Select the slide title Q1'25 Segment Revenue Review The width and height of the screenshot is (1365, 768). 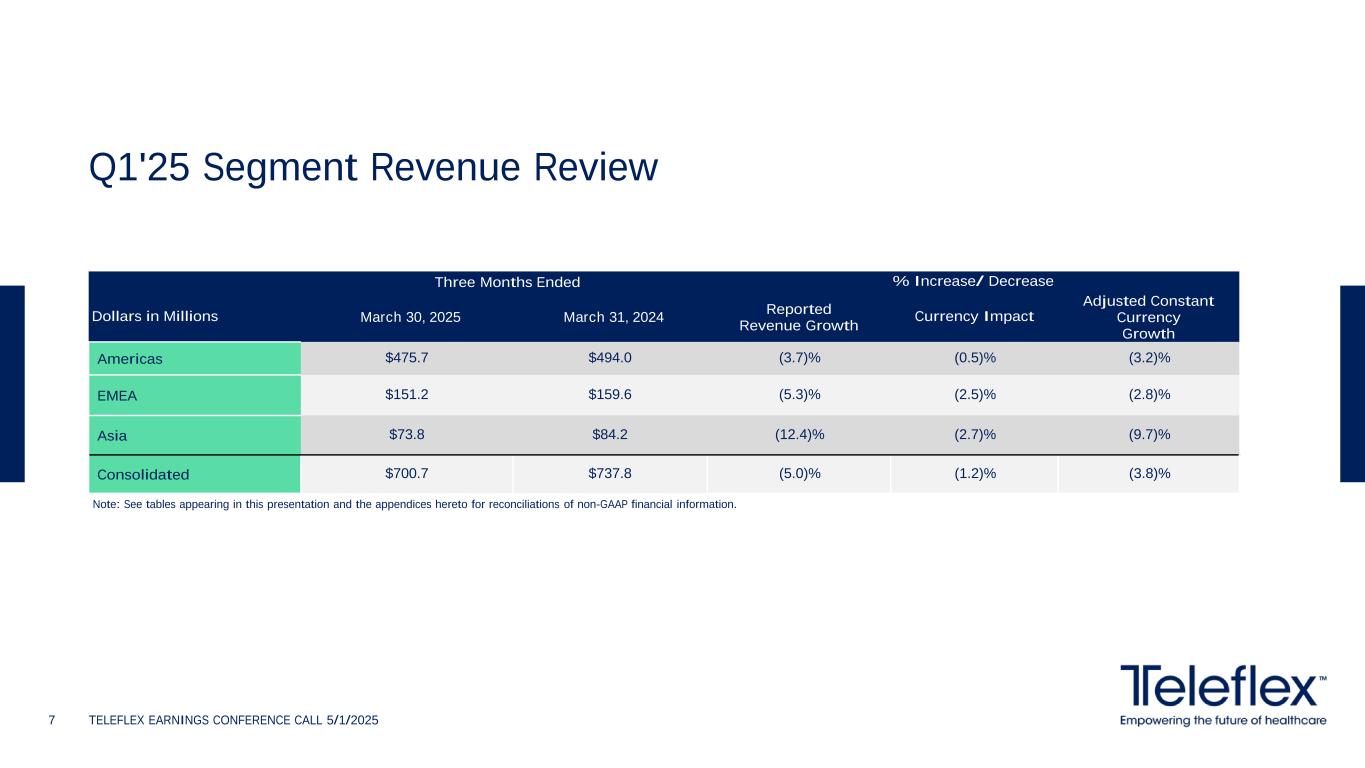pos(373,167)
